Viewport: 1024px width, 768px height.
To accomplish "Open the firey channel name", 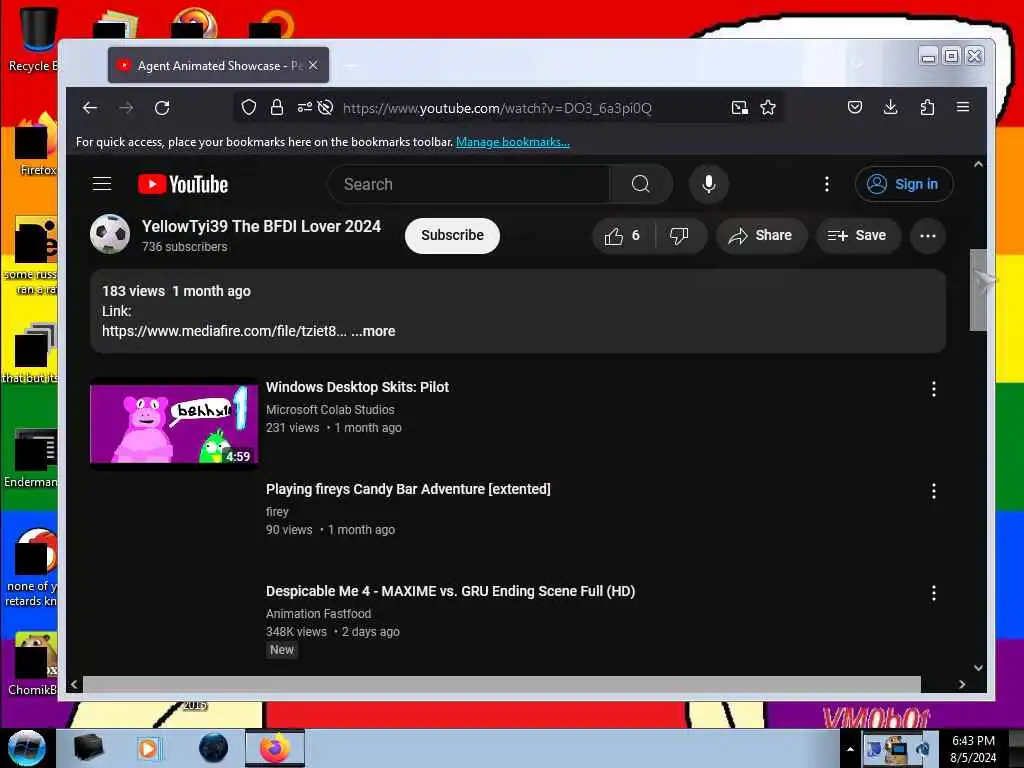I will 277,512.
